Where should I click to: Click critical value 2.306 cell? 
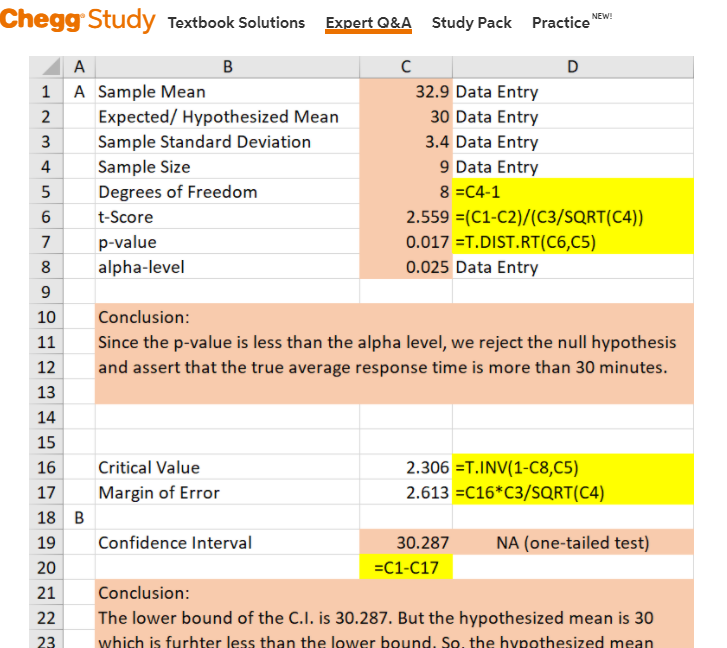point(406,467)
